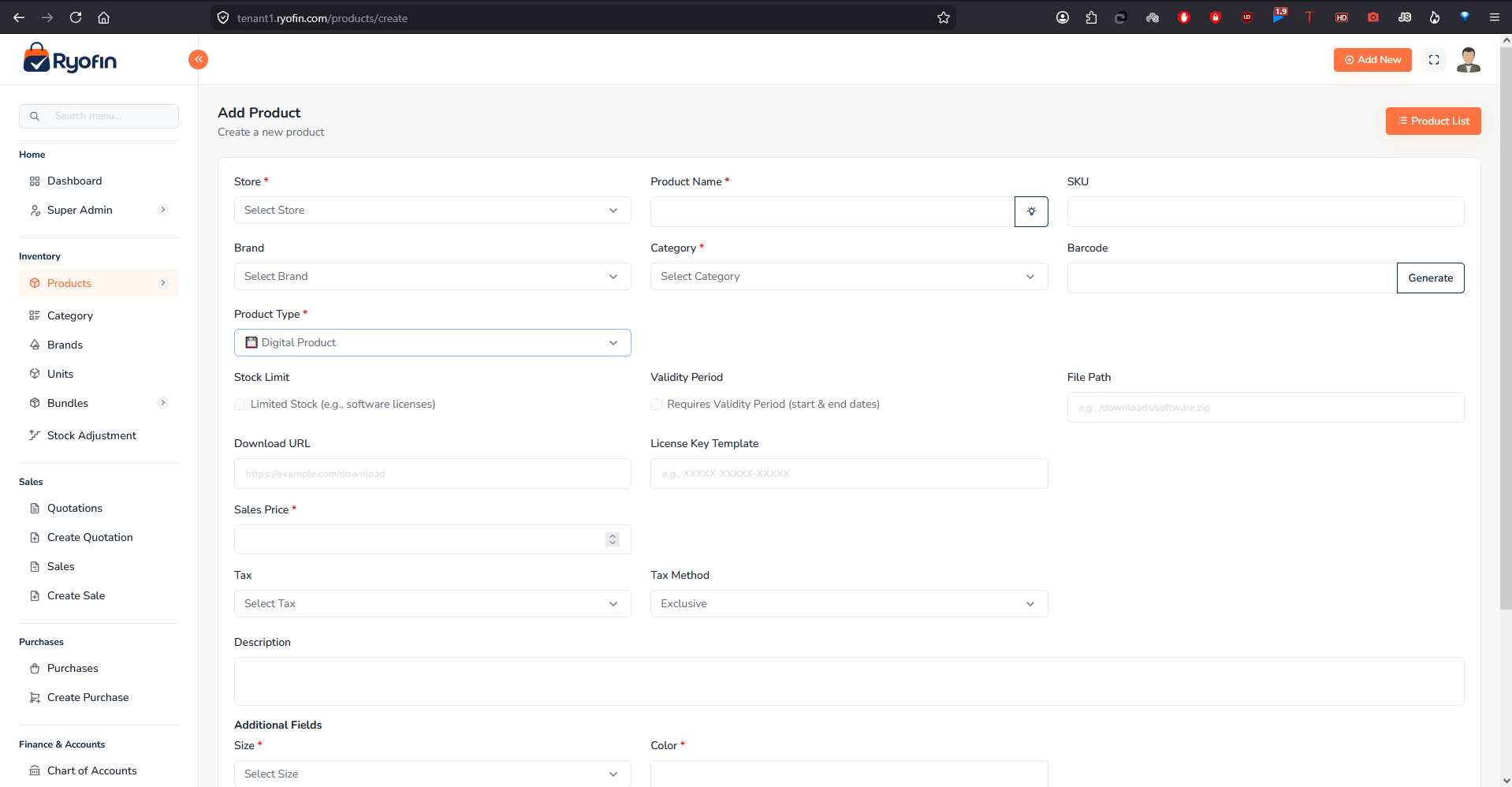Focus the Color input field

(x=849, y=774)
